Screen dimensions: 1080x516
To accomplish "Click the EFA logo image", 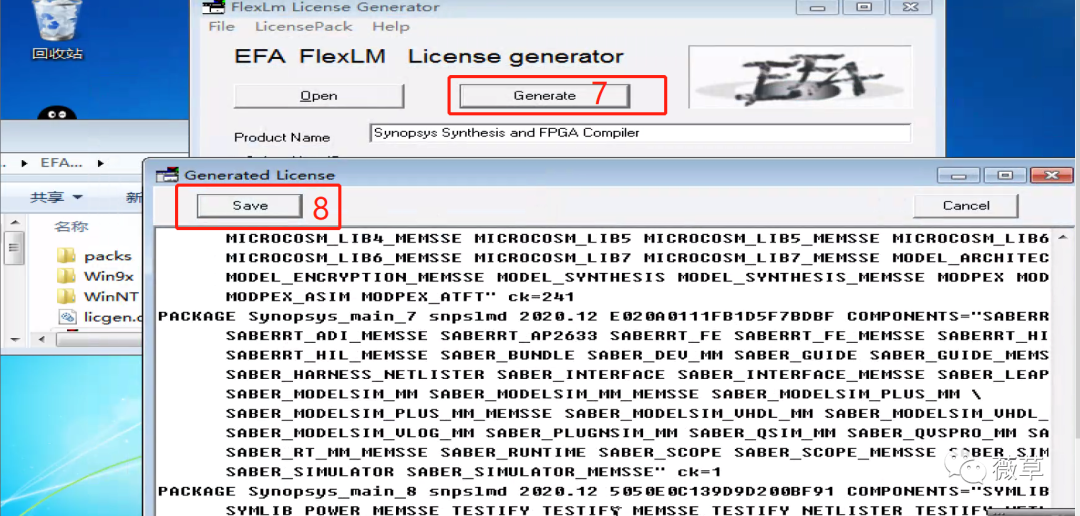I will pos(800,76).
